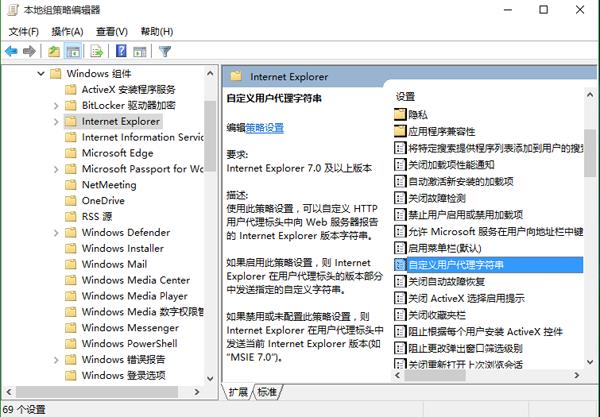Viewport: 600px width, 417px height.
Task: Click the Up one level folder icon
Action: tap(54, 51)
